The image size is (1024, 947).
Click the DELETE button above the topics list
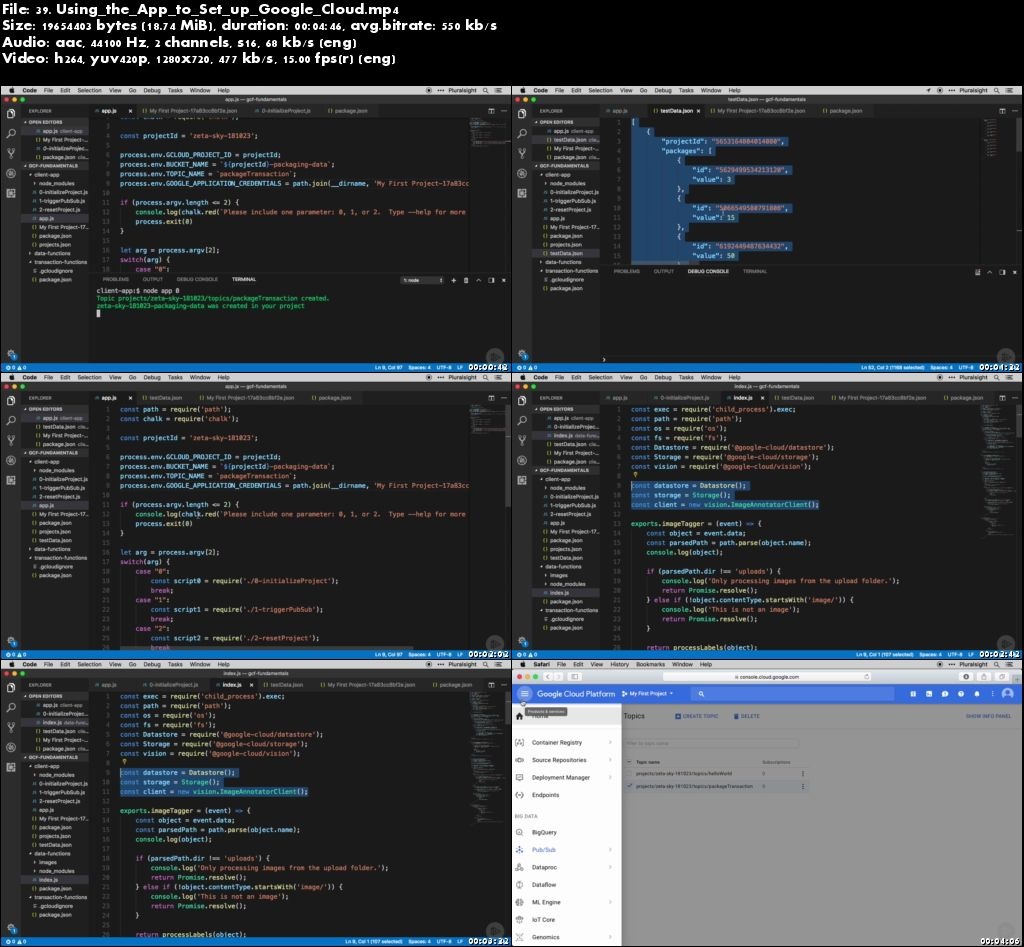pos(746,716)
